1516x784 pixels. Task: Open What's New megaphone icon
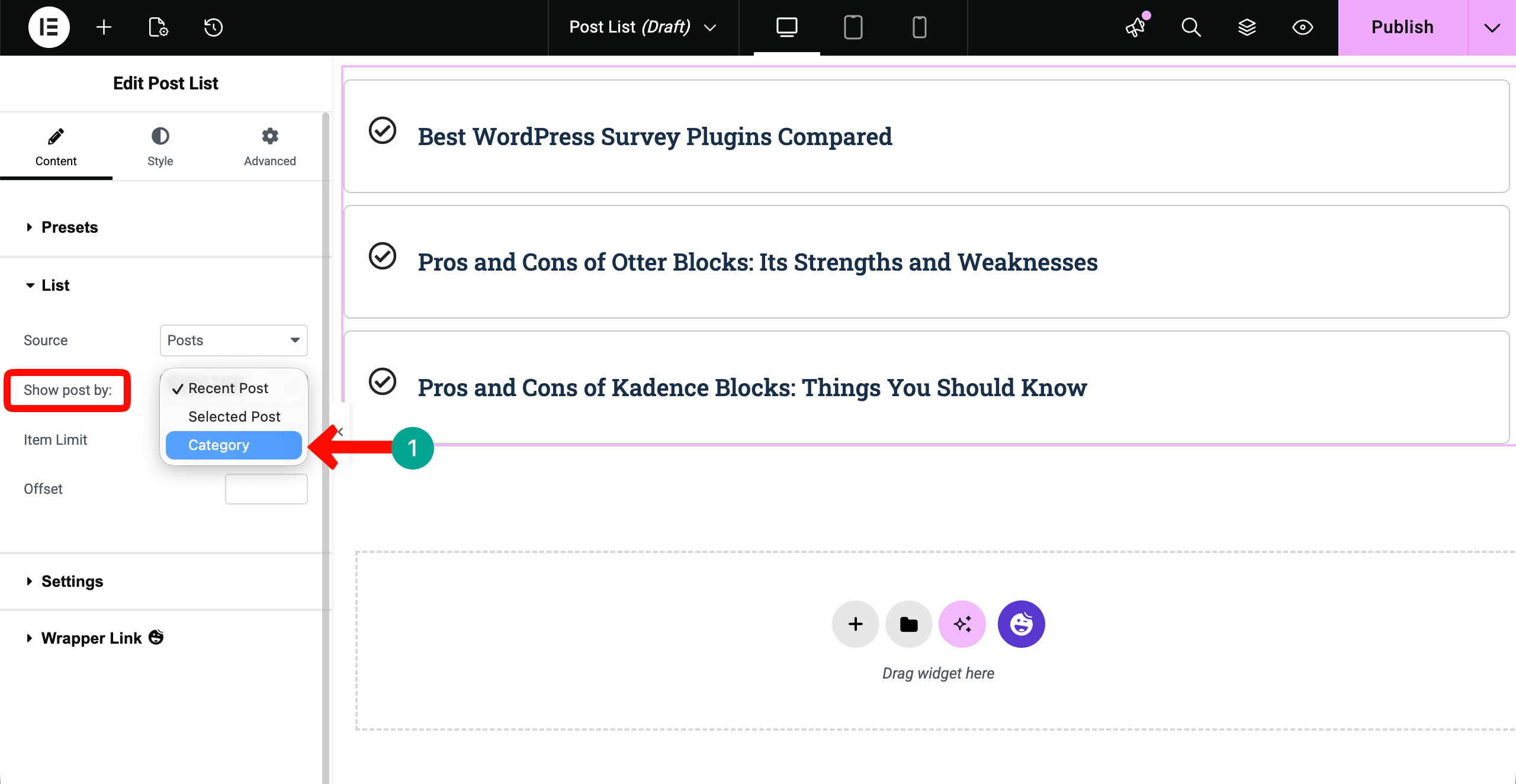1136,27
